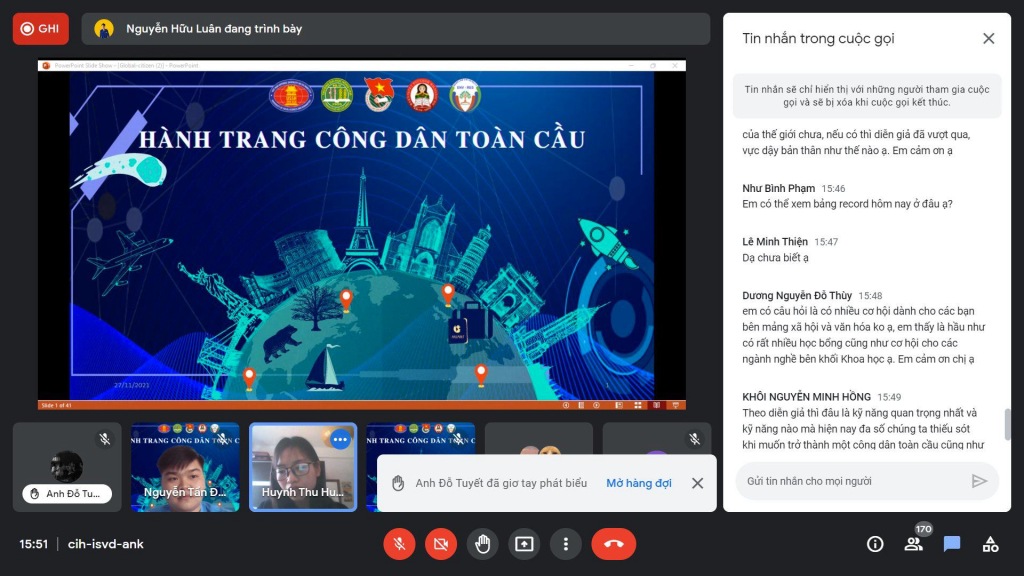The width and height of the screenshot is (1024, 576).
Task: Click the chat panel scrollbar
Action: (x=1007, y=424)
